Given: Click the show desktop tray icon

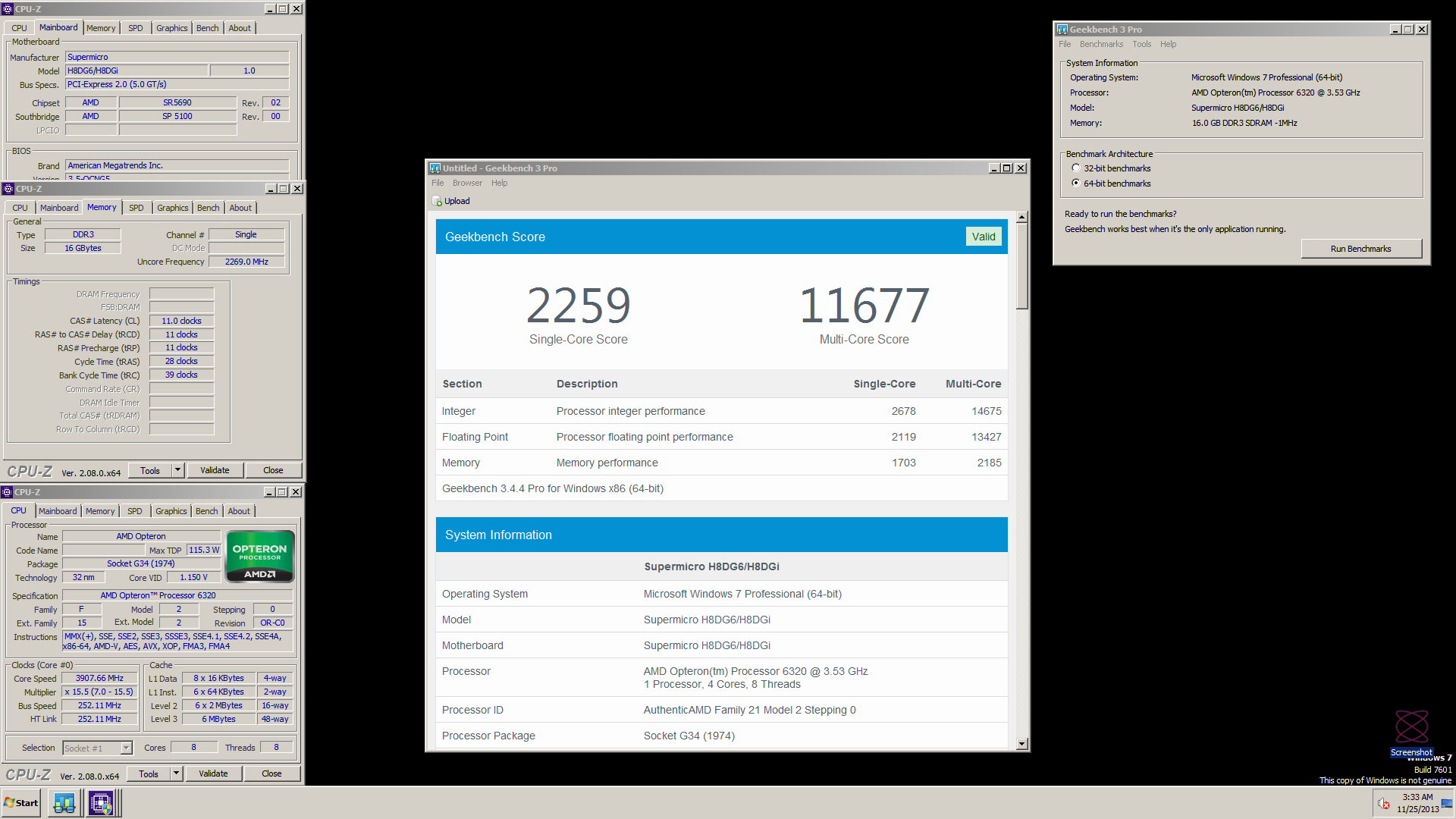Looking at the screenshot, I should click(1447, 804).
